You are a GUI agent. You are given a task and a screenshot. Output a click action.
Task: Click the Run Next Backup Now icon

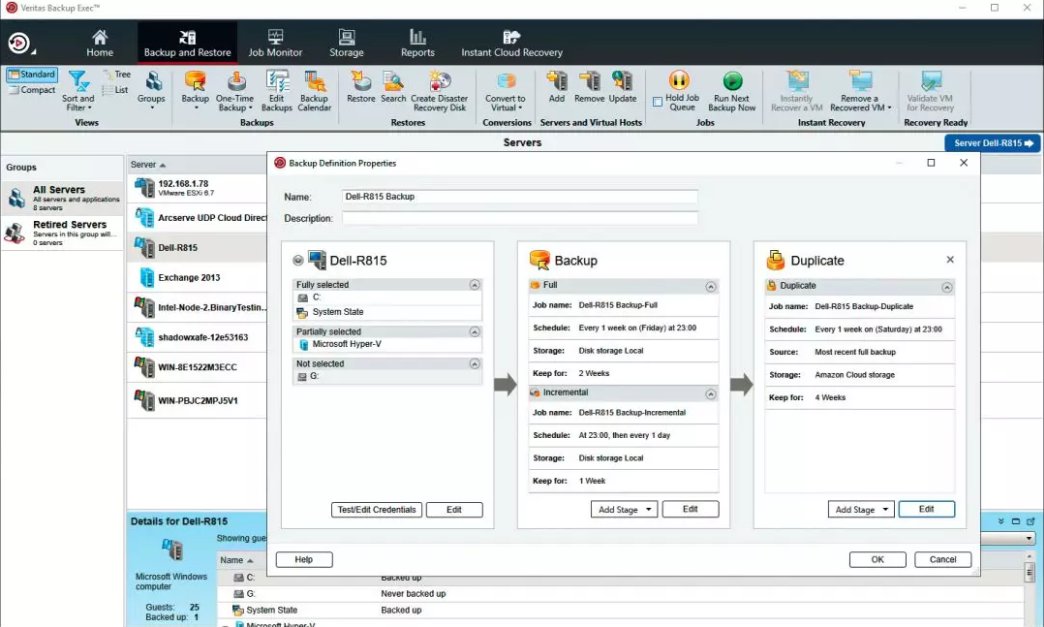click(732, 83)
